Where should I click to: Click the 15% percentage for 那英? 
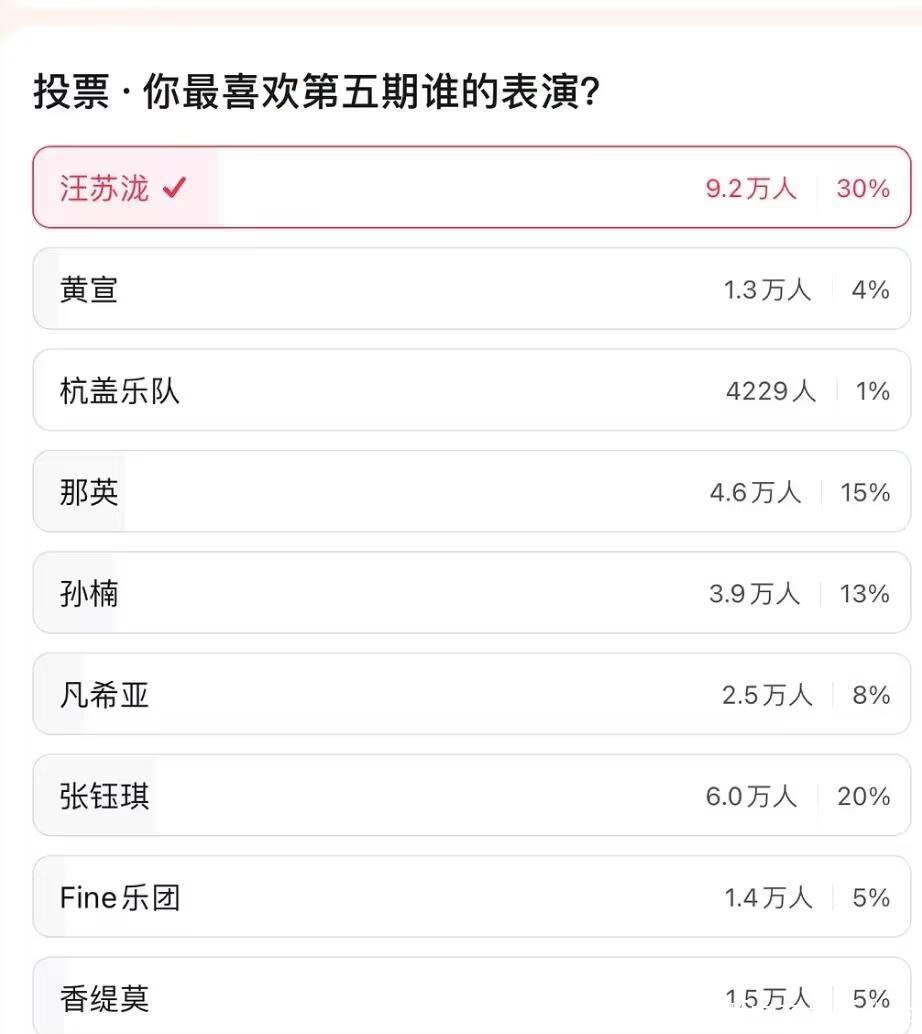865,492
